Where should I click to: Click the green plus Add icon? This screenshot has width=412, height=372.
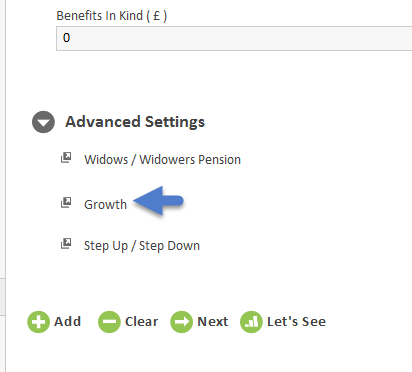[x=39, y=322]
